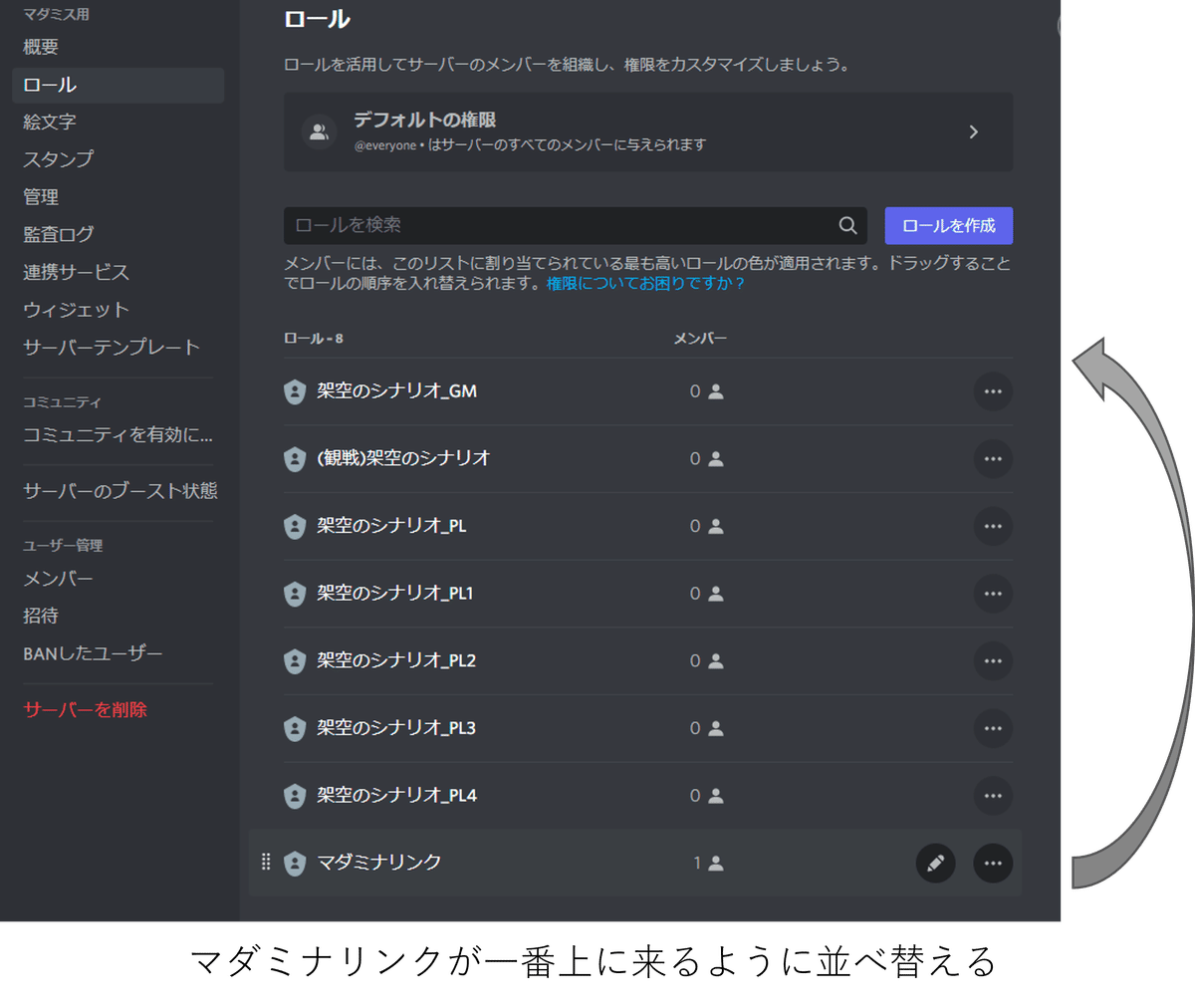The width and height of the screenshot is (1195, 1008).
Task: Open more options for 架空のシナリオ_PL1 role
Action: 993,594
